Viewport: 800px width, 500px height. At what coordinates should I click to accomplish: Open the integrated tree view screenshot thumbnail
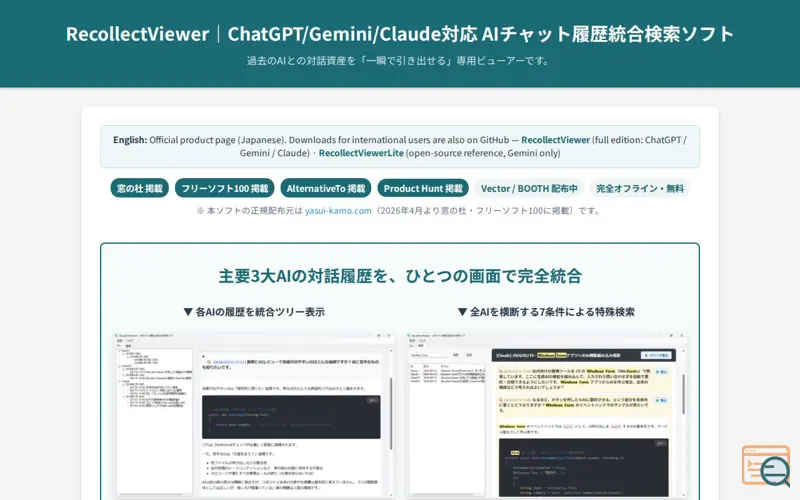tap(254, 415)
